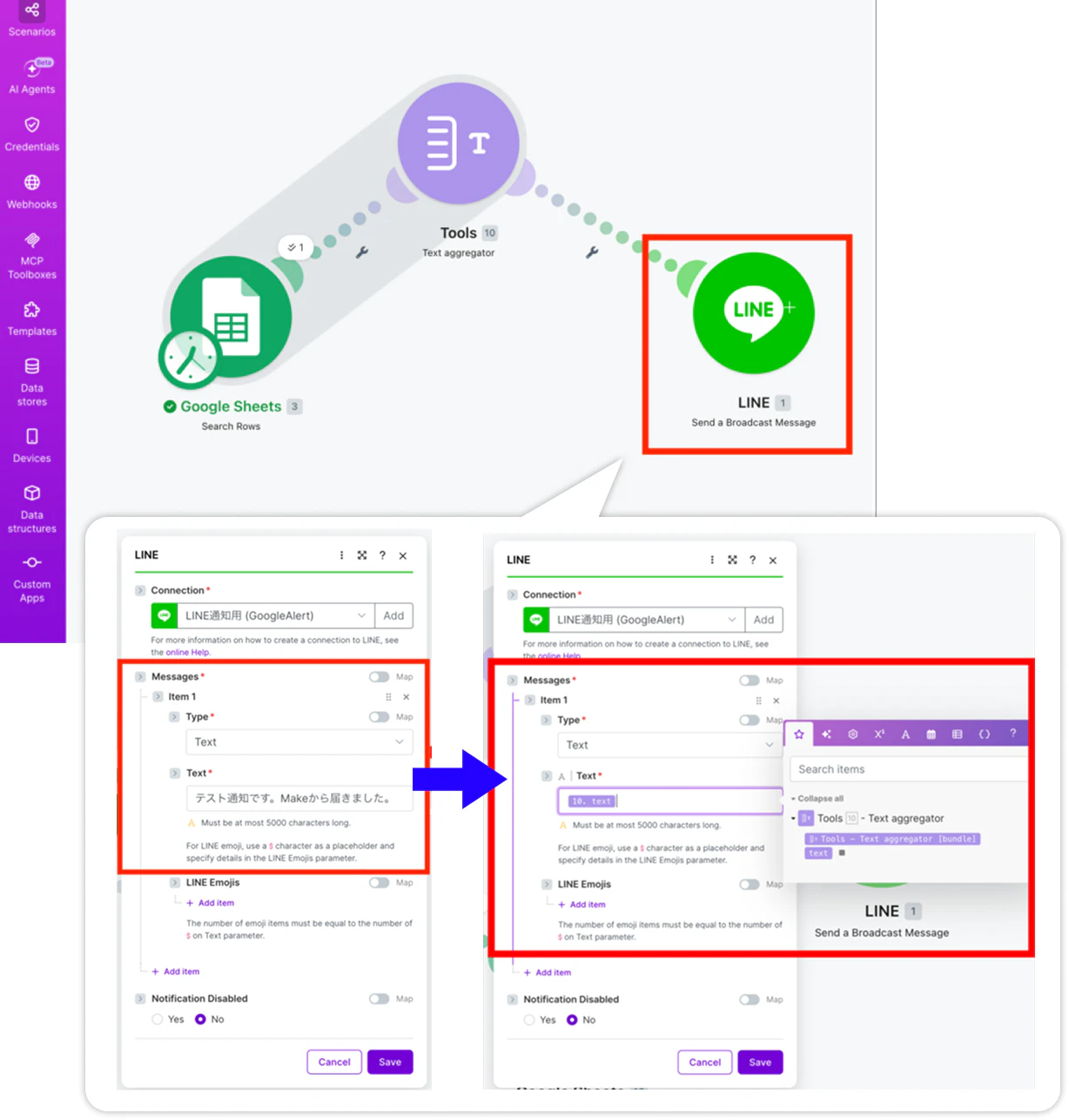This screenshot has height=1120, width=1069.
Task: Toggle Messages Map switch in left LINE dialog
Action: pos(379,677)
